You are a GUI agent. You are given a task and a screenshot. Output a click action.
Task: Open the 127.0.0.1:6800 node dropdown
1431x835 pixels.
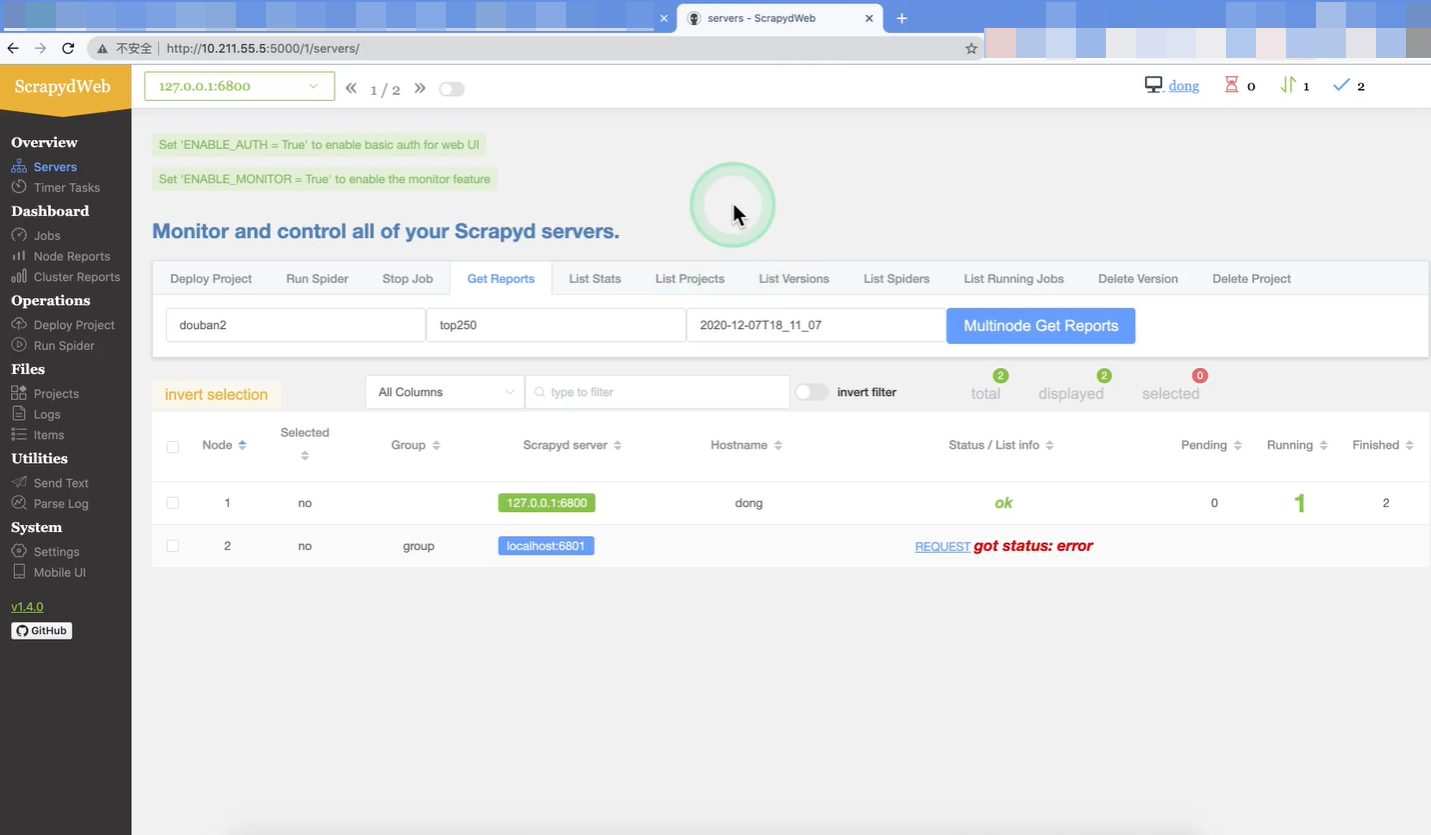pyautogui.click(x=238, y=86)
